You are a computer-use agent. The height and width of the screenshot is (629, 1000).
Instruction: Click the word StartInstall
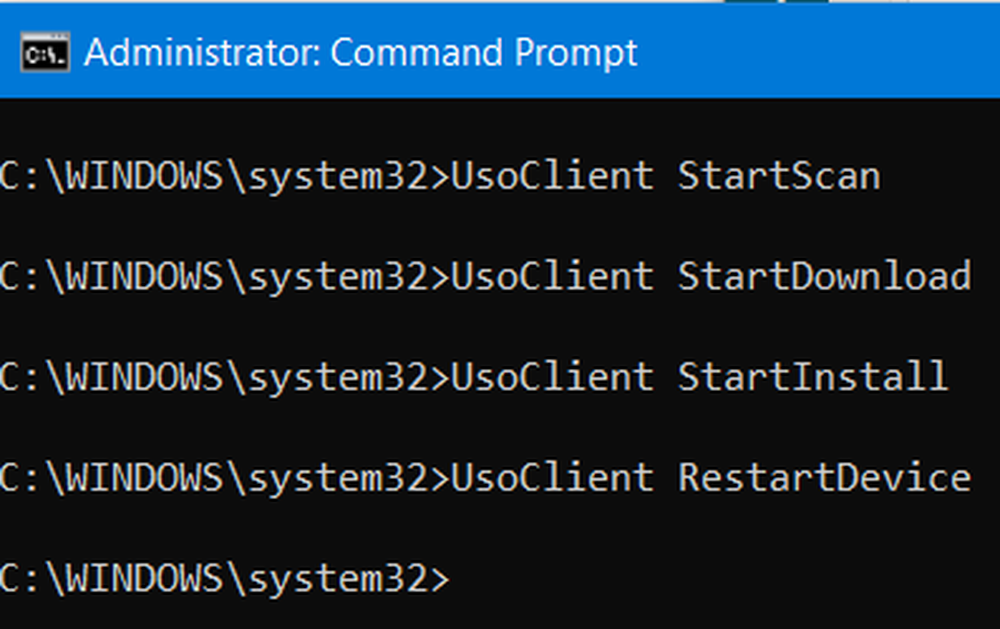(x=812, y=377)
